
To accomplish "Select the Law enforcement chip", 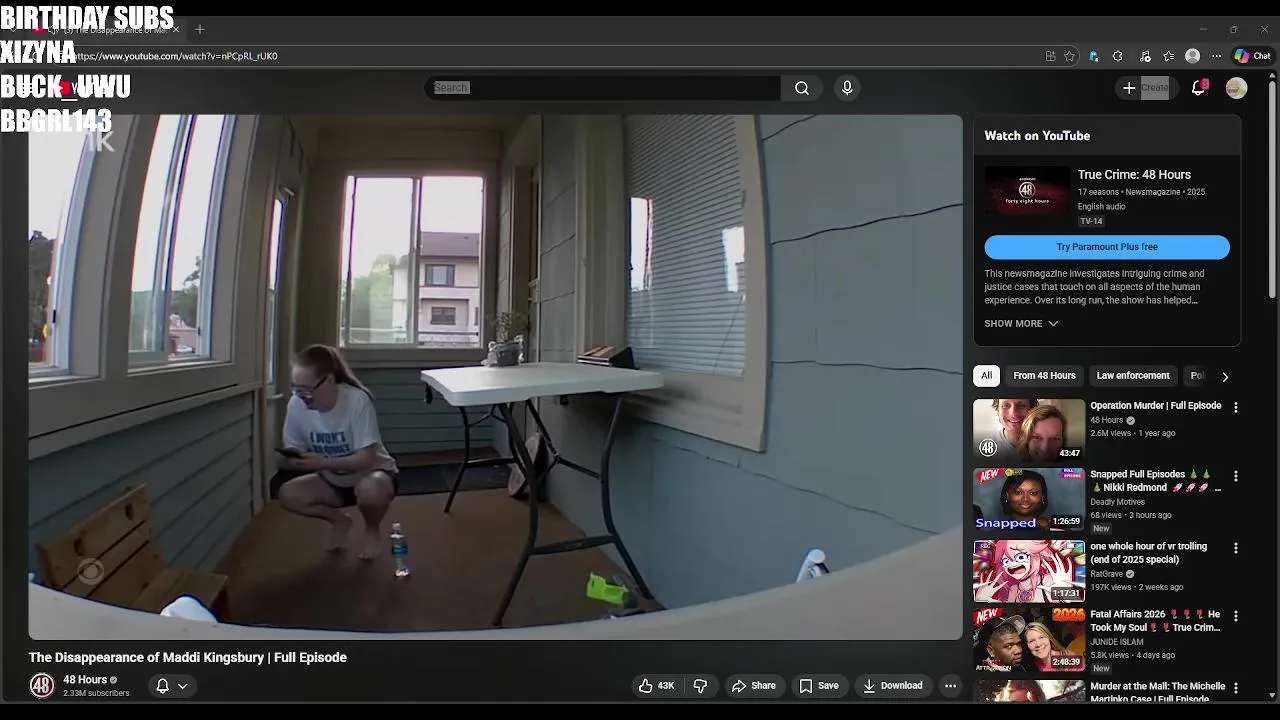I will [1133, 376].
